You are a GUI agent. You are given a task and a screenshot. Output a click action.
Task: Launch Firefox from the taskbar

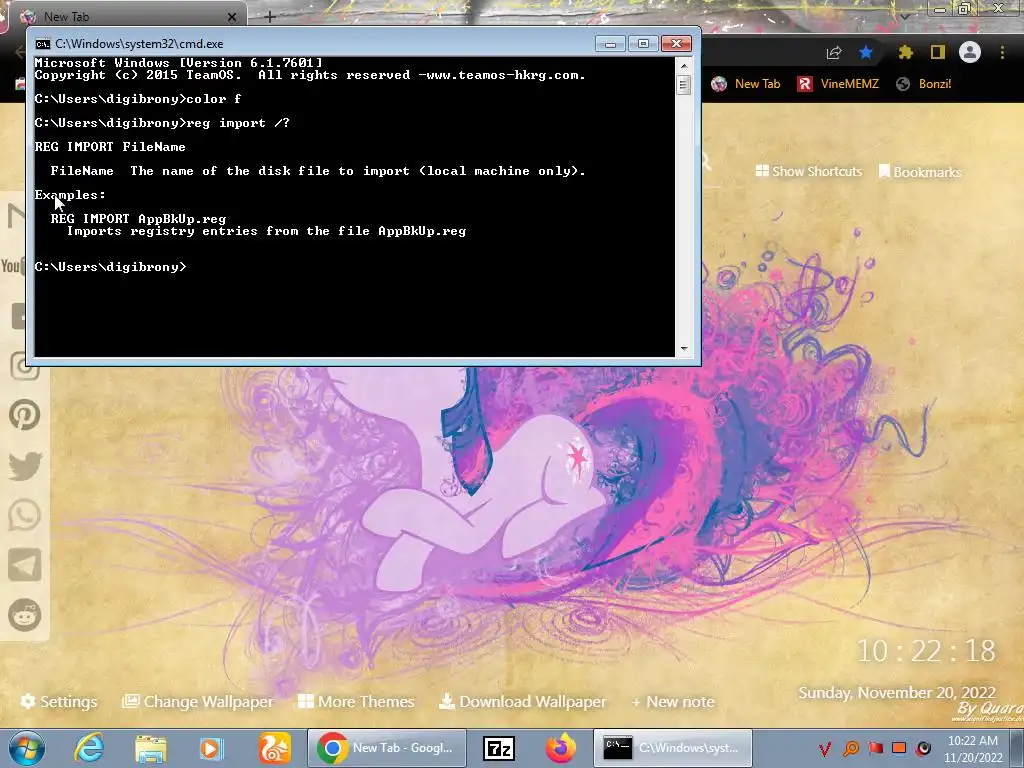561,748
